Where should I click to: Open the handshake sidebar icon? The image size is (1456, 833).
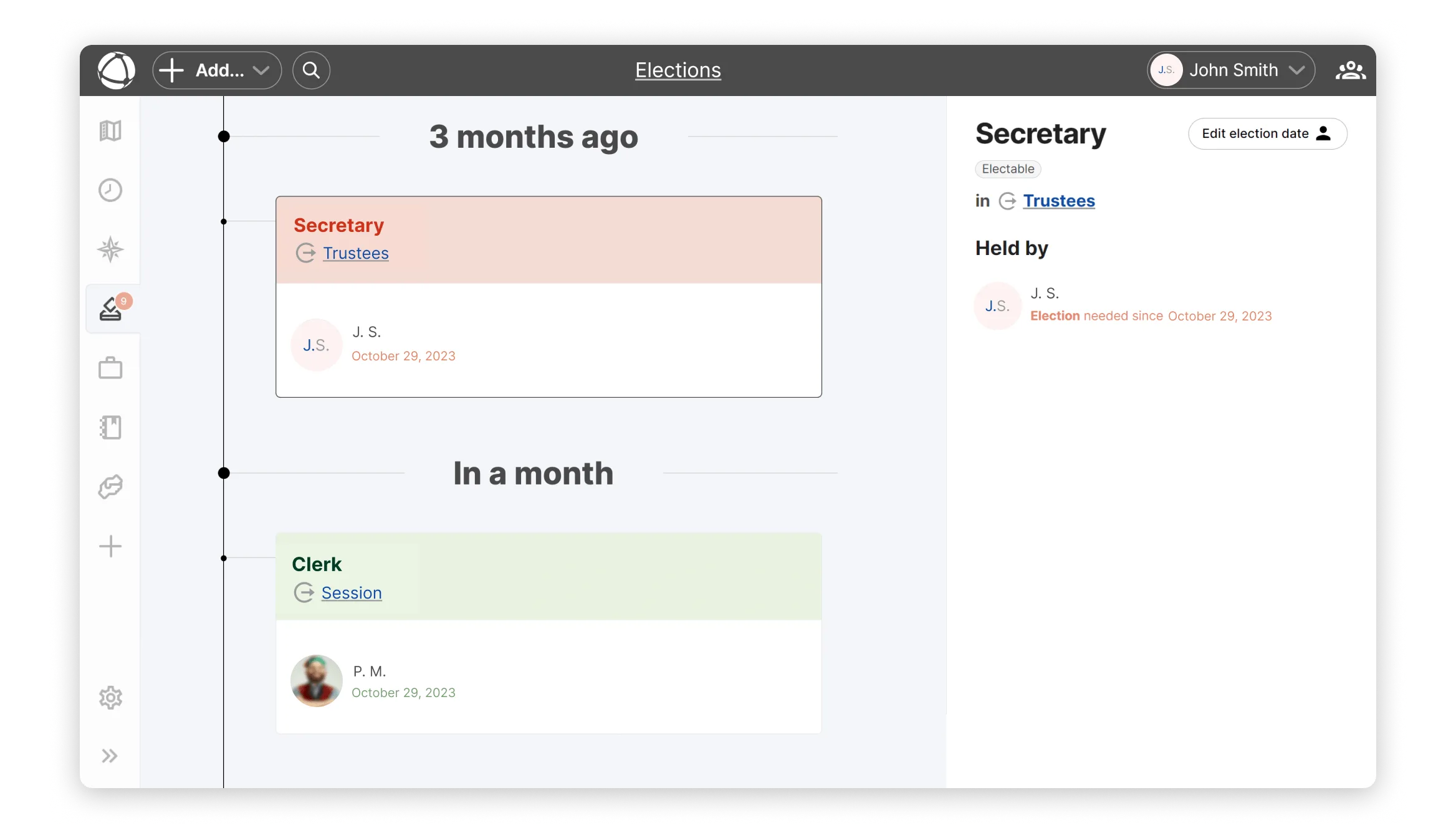click(110, 487)
